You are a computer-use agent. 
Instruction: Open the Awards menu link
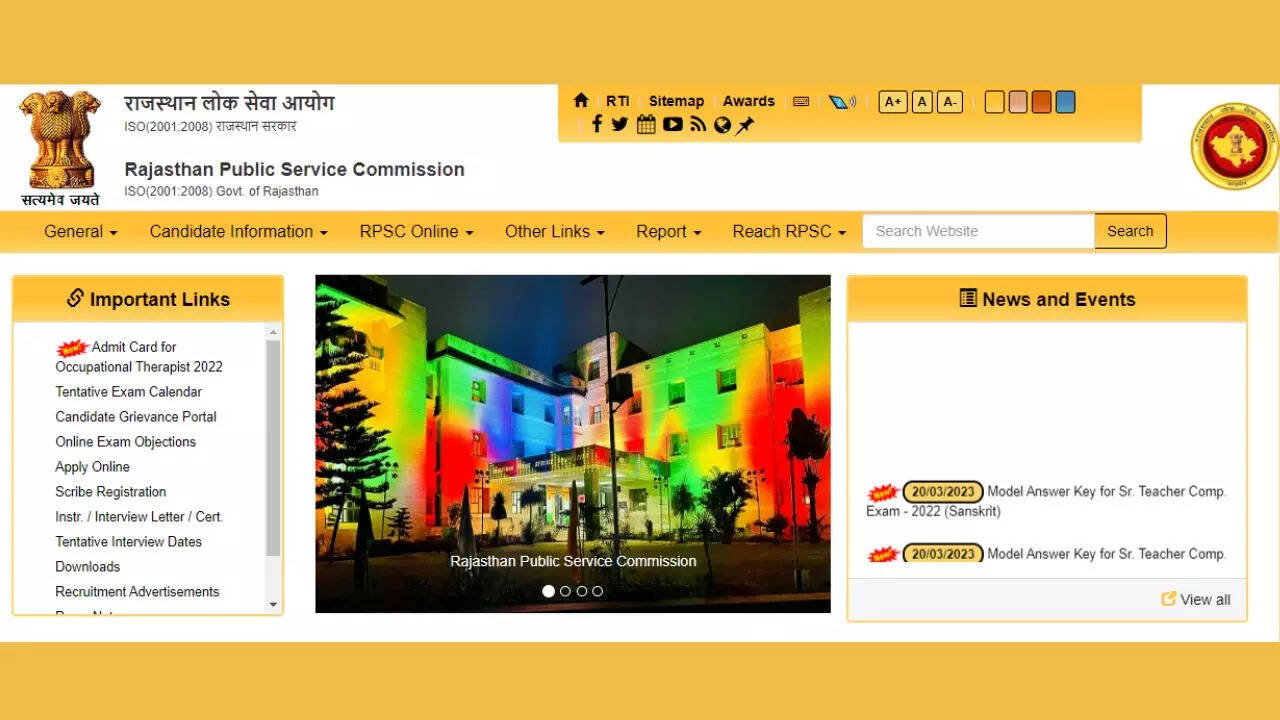(749, 101)
